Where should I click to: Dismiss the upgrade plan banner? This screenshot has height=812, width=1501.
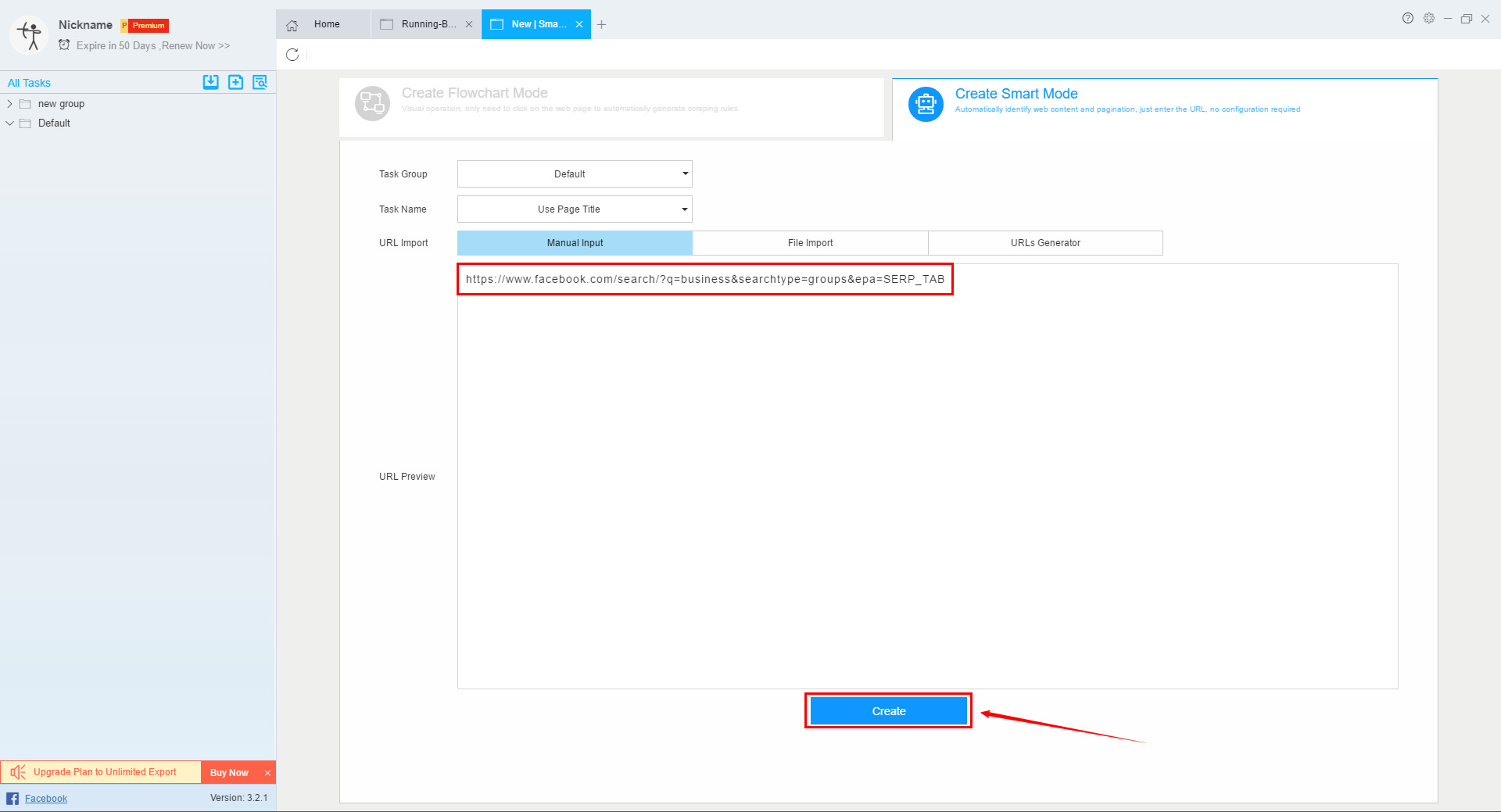(267, 773)
